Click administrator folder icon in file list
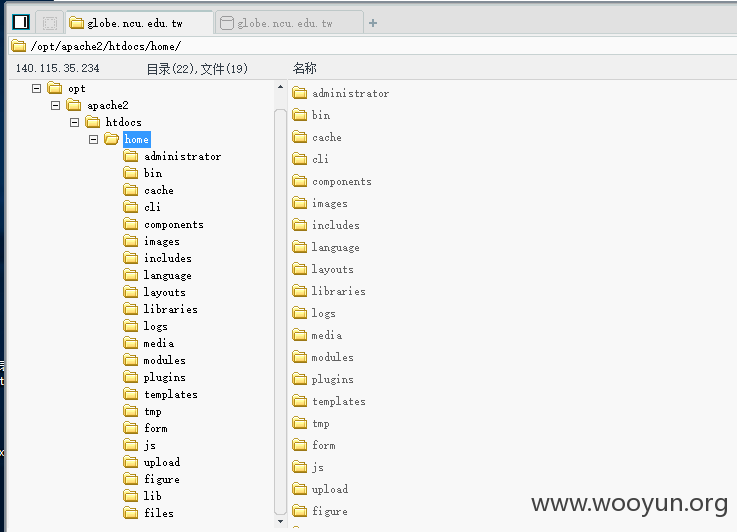This screenshot has height=532, width=737. [x=299, y=93]
